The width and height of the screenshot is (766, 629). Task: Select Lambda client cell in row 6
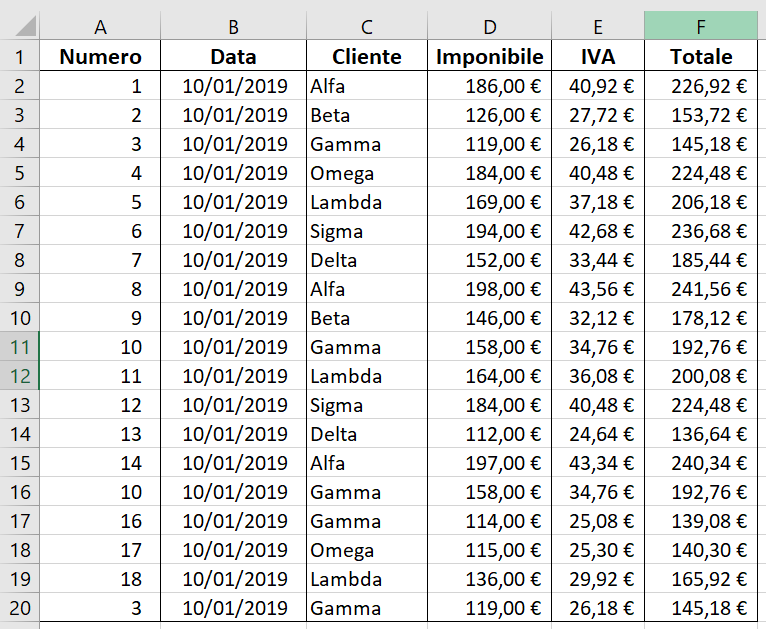tap(367, 202)
